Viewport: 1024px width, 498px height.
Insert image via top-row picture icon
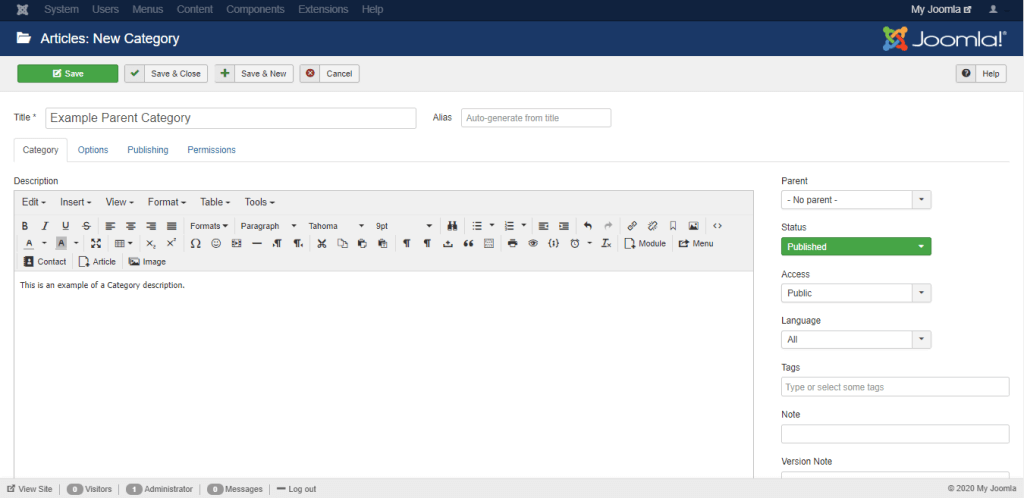694,226
